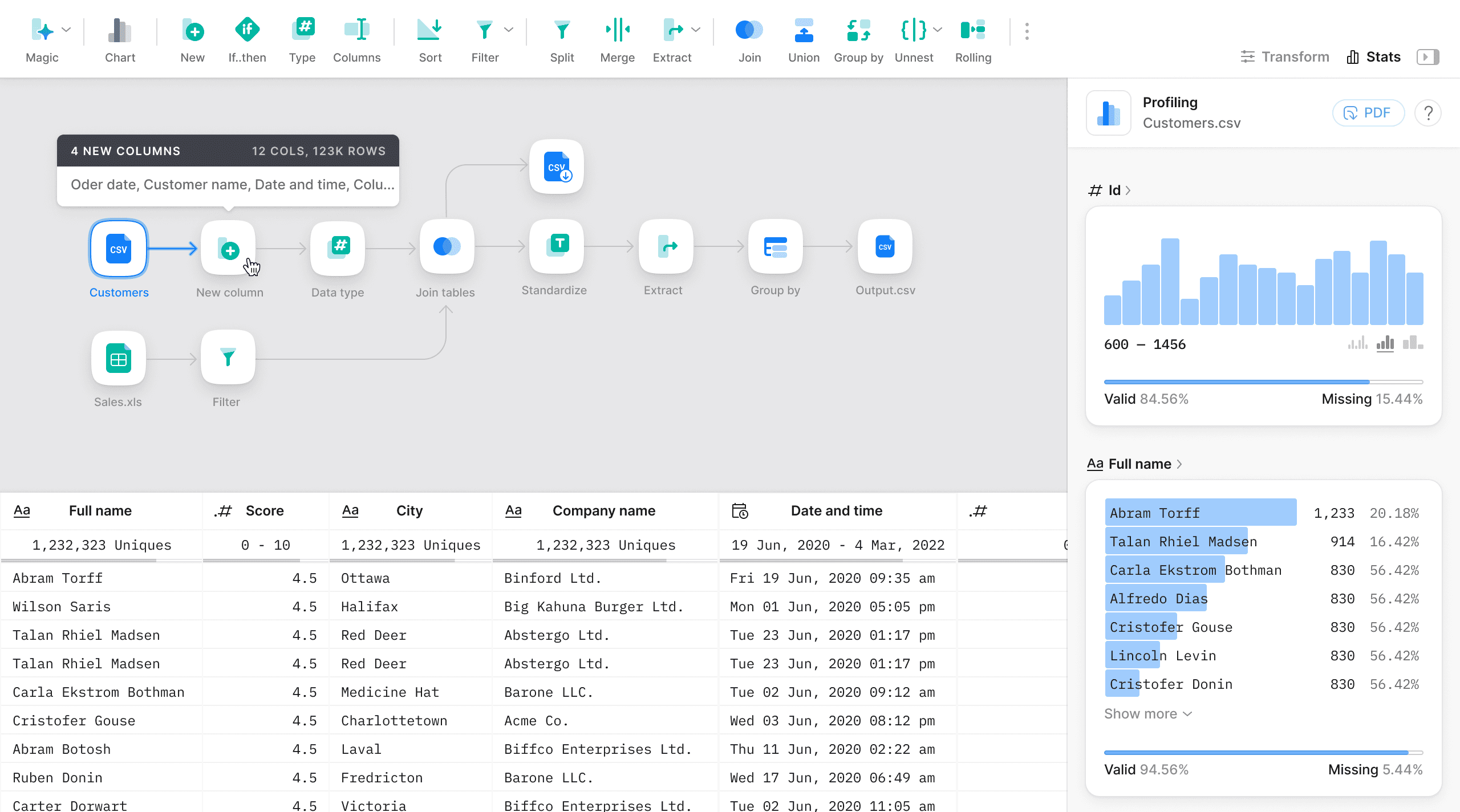Select the Sort tool
Image resolution: width=1460 pixels, height=812 pixels.
430,40
